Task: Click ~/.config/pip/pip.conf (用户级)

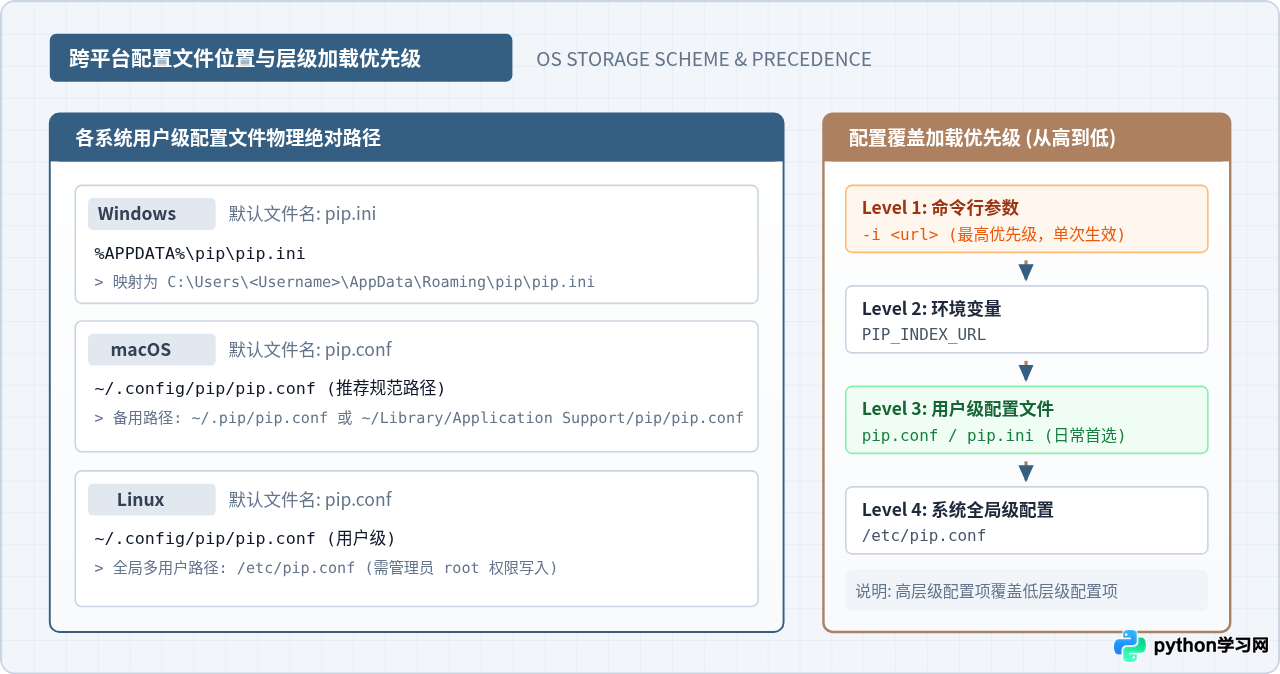Action: pos(245,538)
